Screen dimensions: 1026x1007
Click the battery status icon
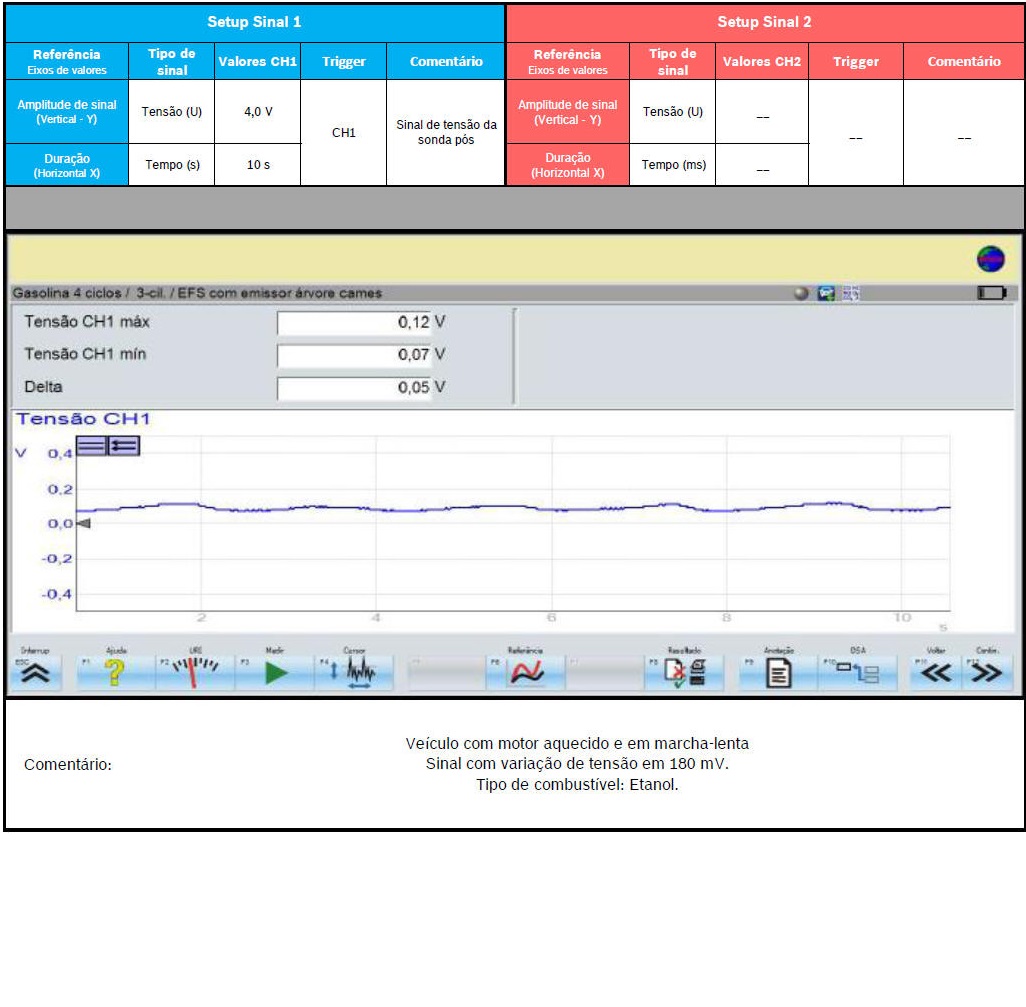[991, 294]
